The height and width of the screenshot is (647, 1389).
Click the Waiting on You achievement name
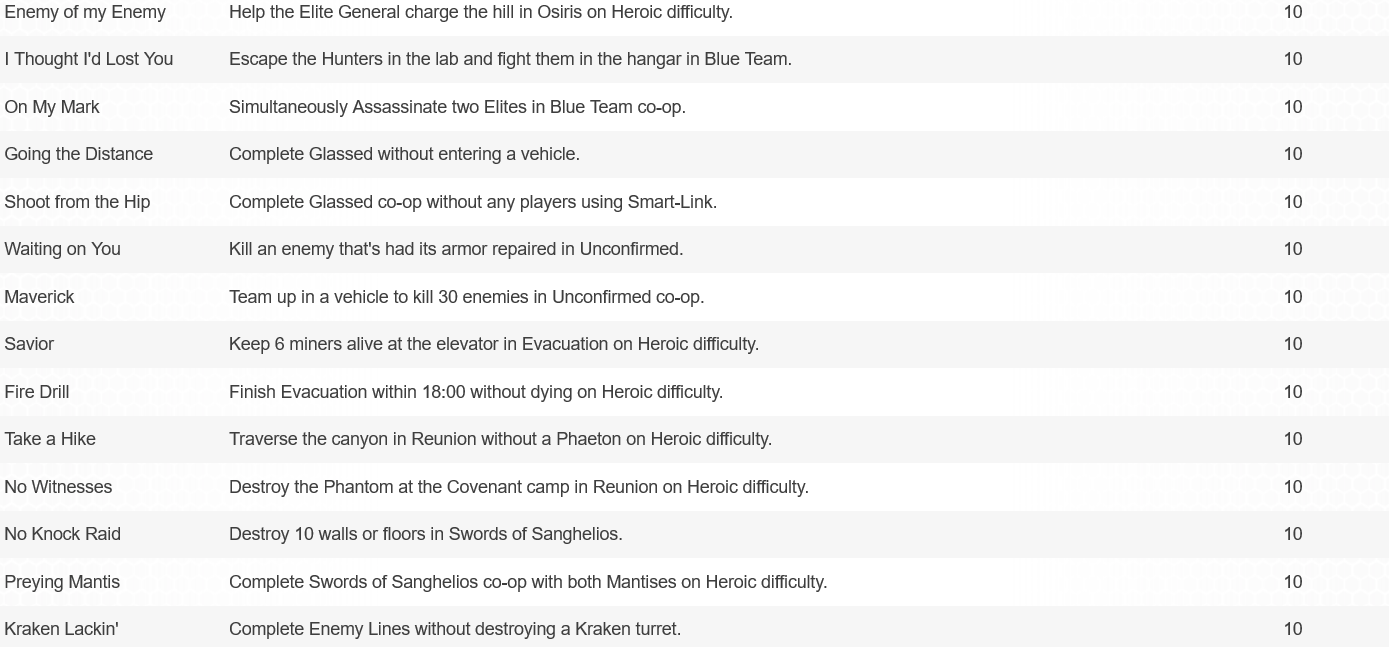pos(63,249)
